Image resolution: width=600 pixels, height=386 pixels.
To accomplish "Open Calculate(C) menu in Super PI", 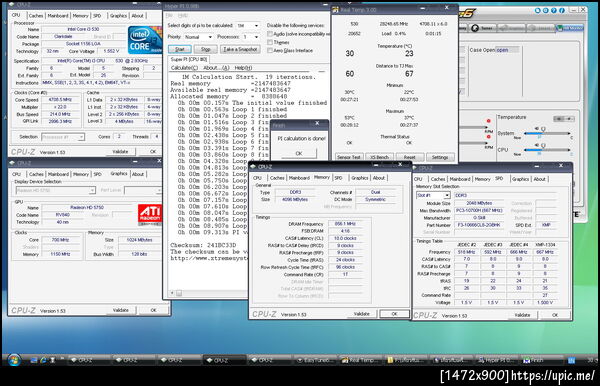I will 184,68.
